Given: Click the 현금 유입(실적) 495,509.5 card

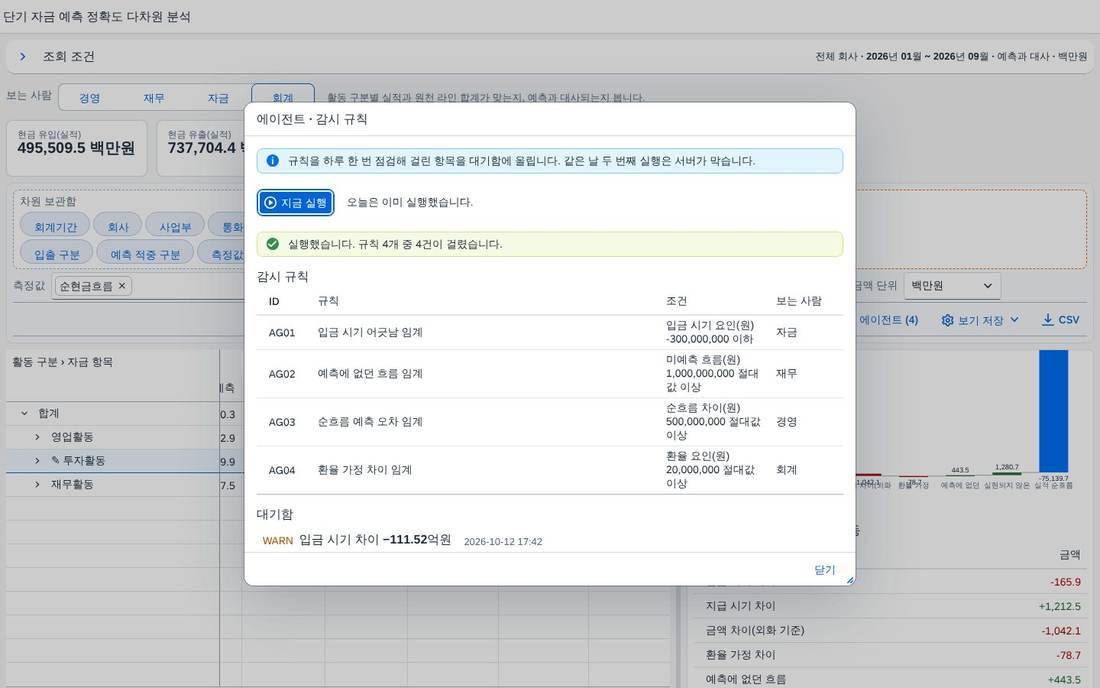Looking at the screenshot, I should click(x=76, y=147).
